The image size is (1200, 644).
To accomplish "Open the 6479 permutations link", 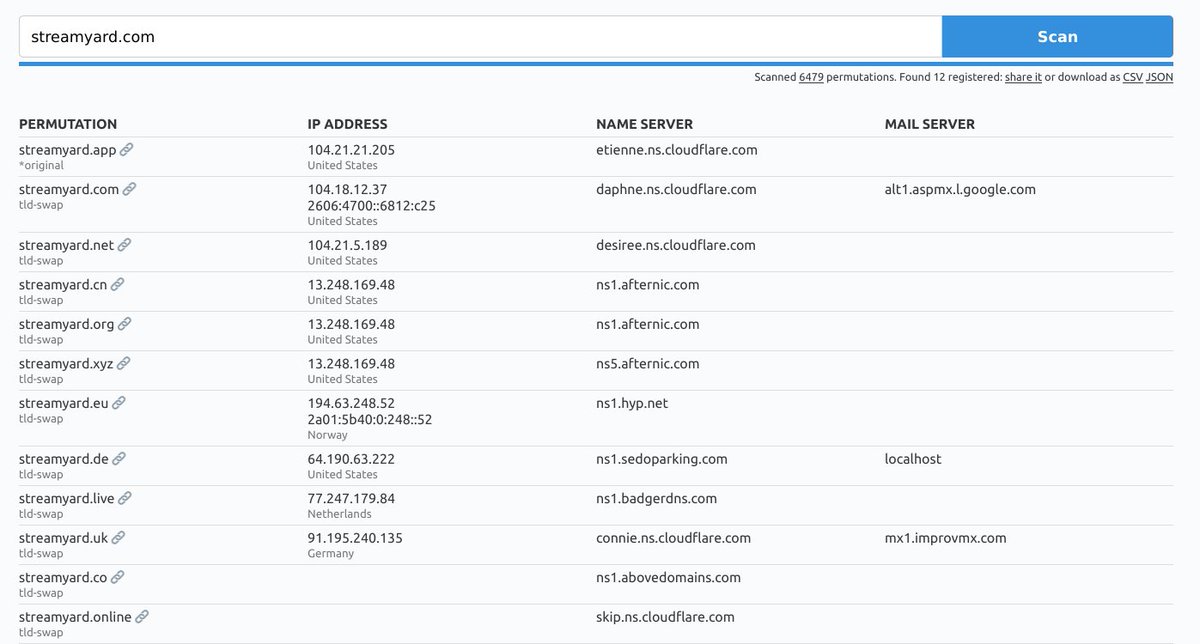I will (811, 77).
